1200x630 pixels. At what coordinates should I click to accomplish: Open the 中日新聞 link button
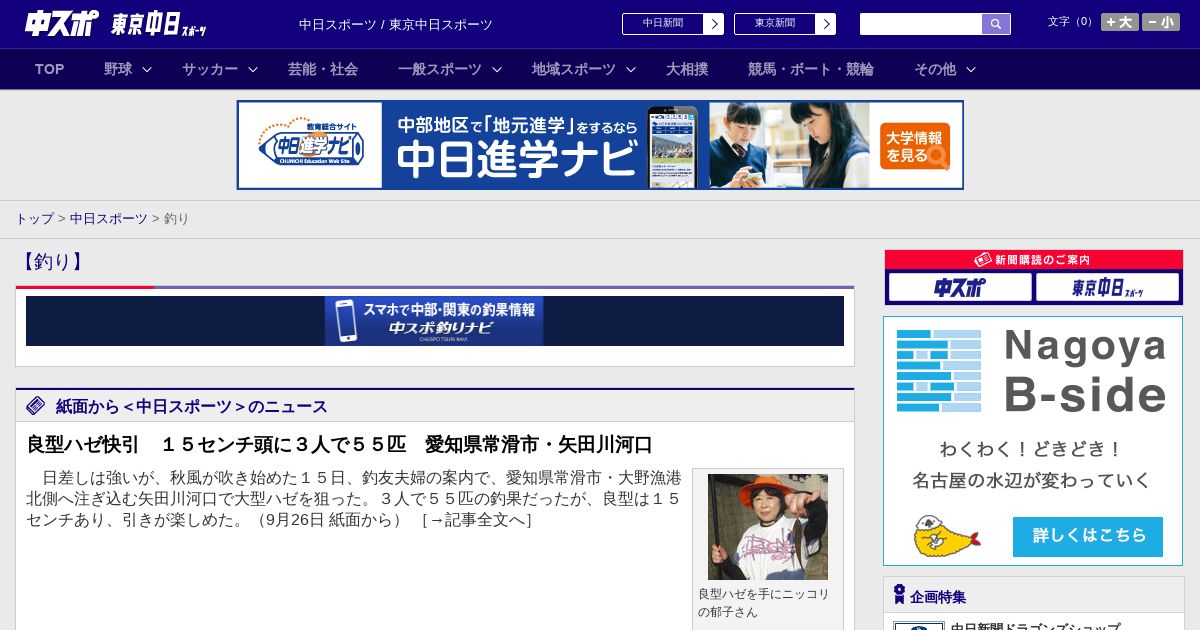click(x=663, y=24)
